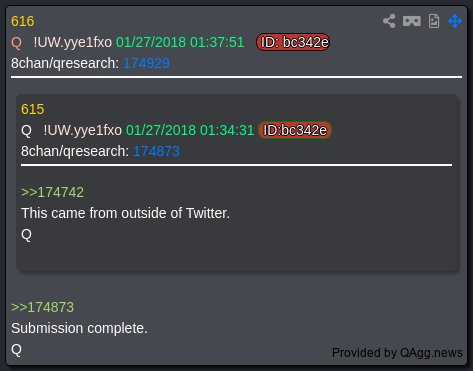
Task: Open quoted post number 615
Action: pos(33,109)
